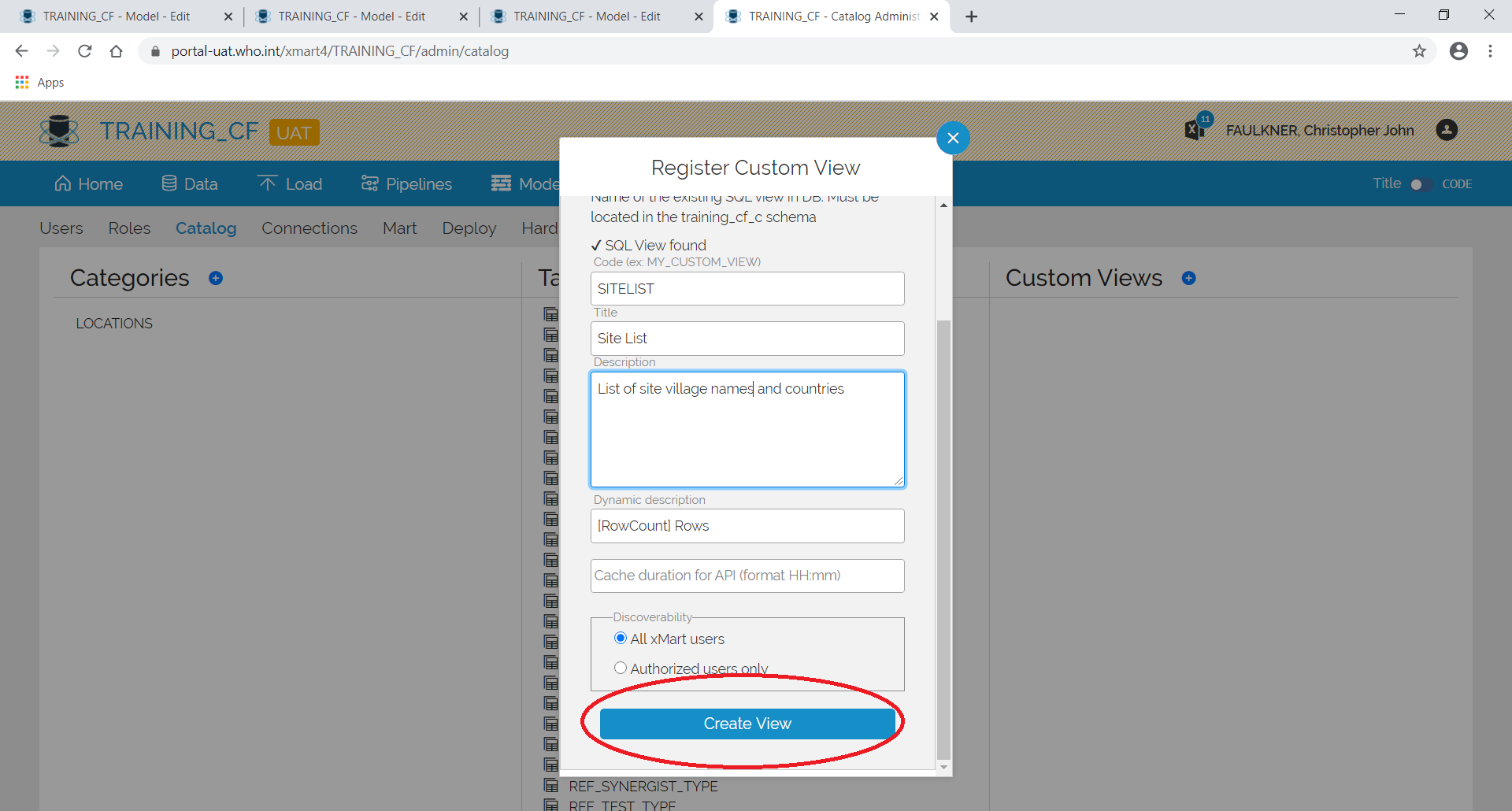
Task: Click the dialog scrollbar down arrow
Action: [943, 767]
